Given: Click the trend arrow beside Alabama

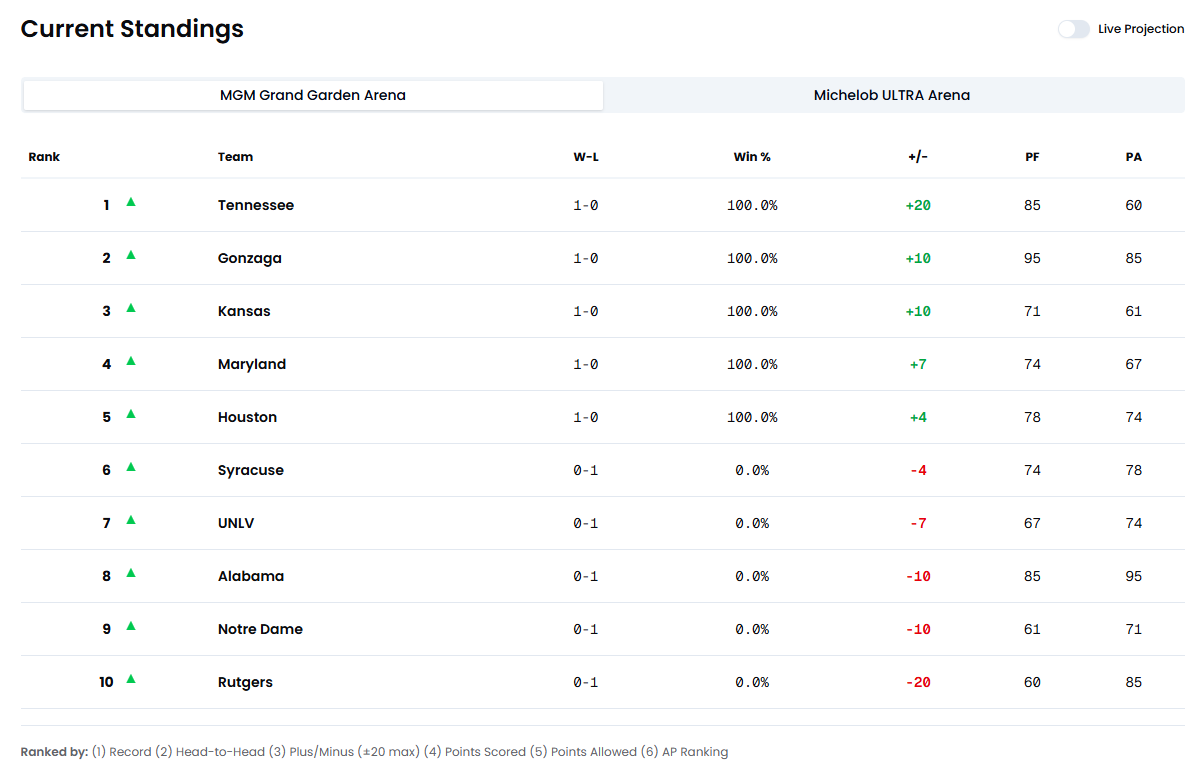Looking at the screenshot, I should click(131, 573).
